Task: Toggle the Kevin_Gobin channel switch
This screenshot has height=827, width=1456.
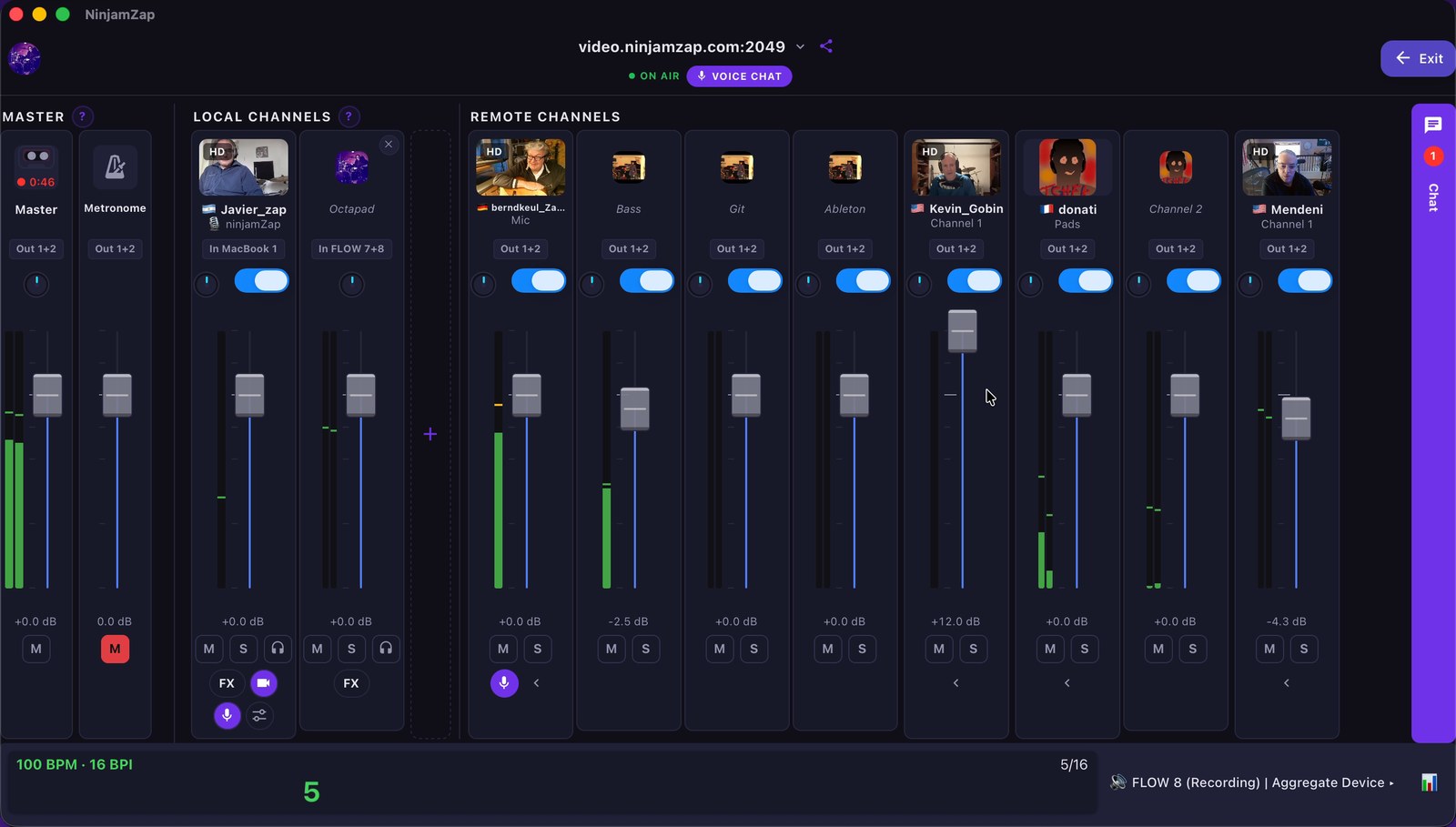Action: click(974, 281)
